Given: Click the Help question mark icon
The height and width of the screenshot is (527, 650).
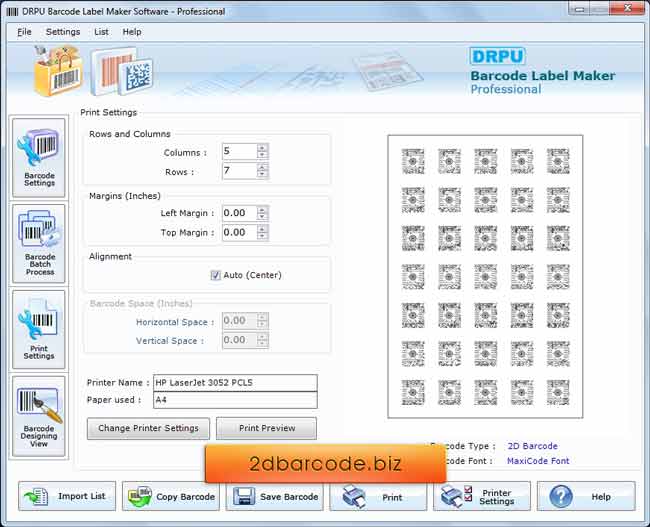Looking at the screenshot, I should pos(561,496).
